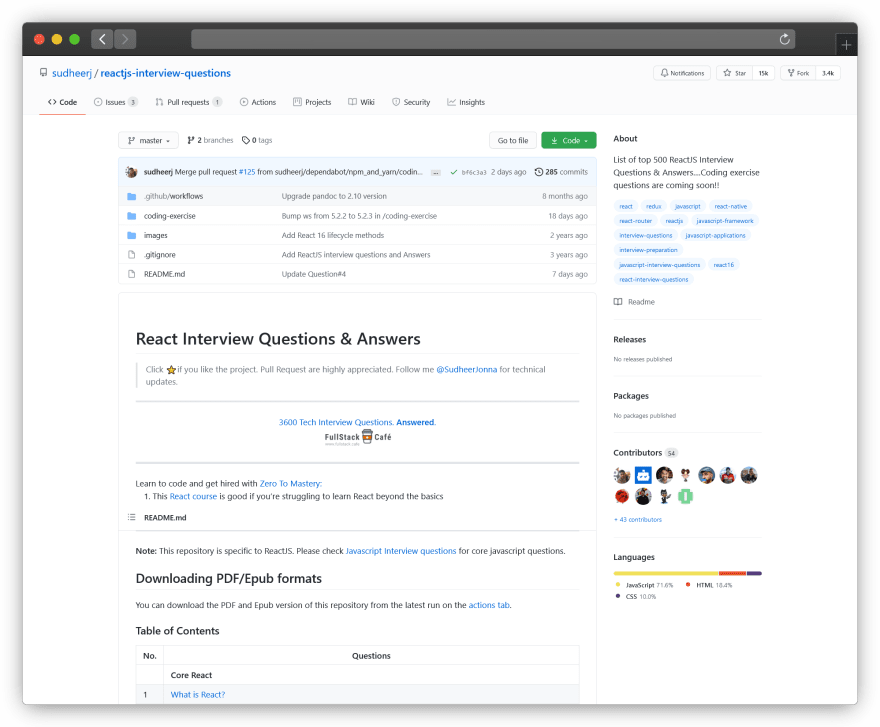Open Javascript Interview questions link
880x727 pixels.
tap(401, 551)
